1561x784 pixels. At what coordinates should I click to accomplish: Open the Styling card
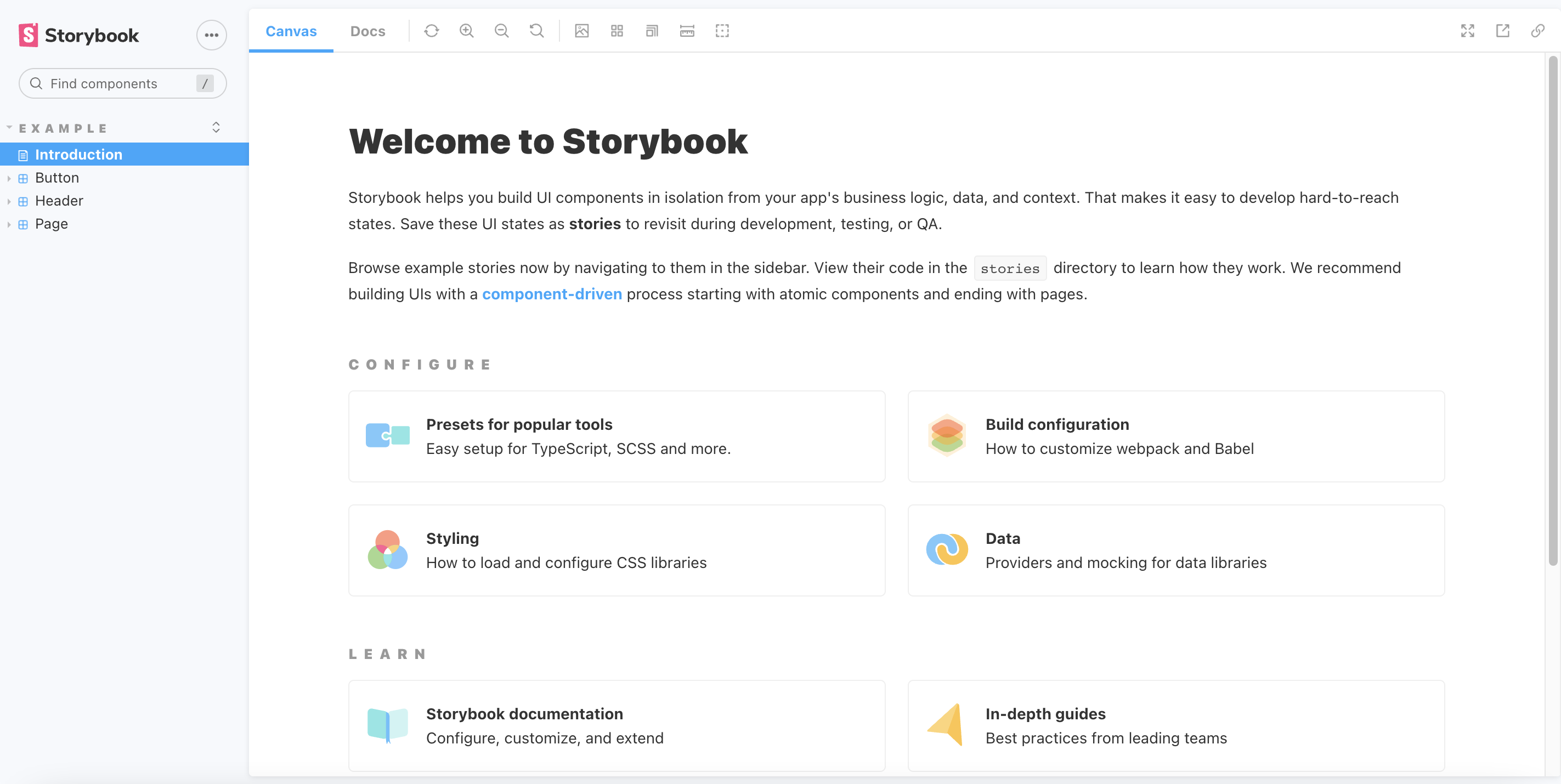(617, 550)
